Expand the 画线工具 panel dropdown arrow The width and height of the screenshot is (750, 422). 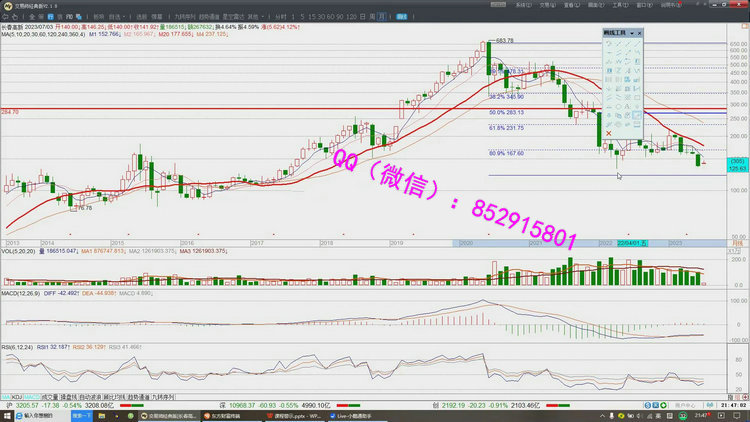(x=632, y=33)
